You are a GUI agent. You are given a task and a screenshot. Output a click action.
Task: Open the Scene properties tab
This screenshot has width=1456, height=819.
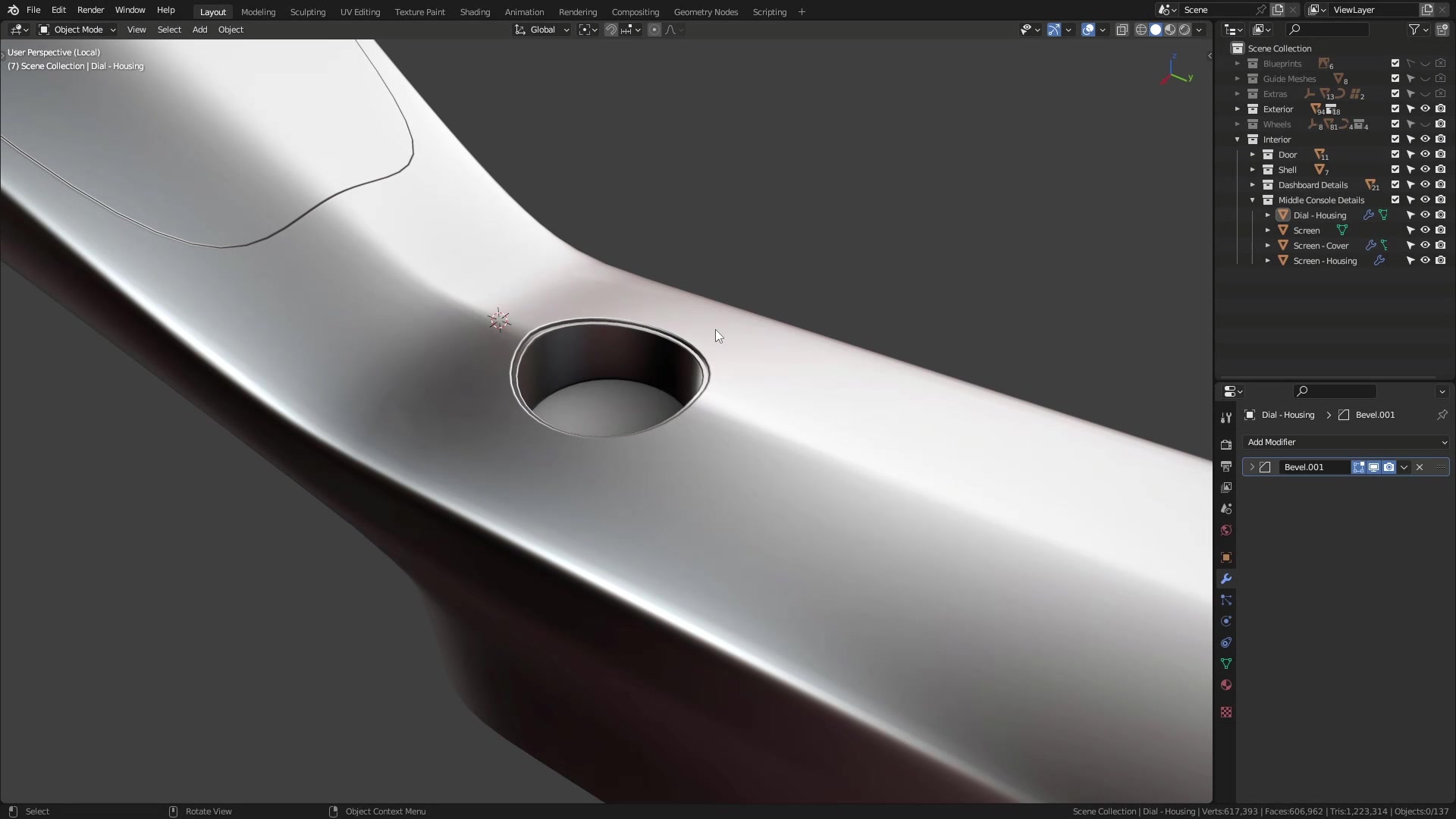(1226, 509)
